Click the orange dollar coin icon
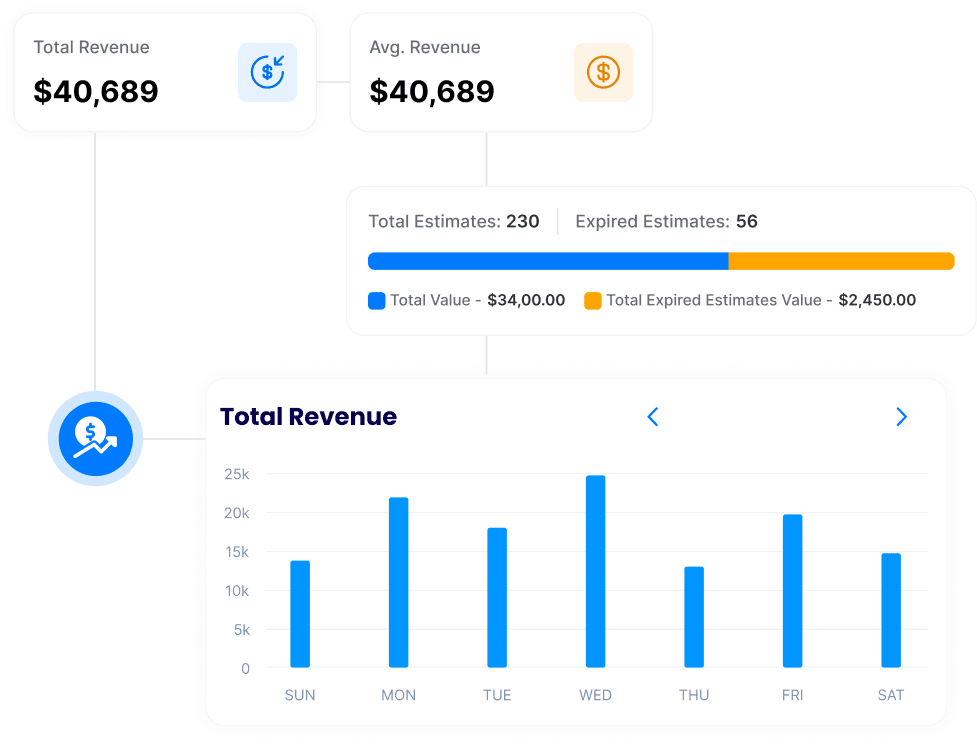This screenshot has width=977, height=746. point(603,72)
